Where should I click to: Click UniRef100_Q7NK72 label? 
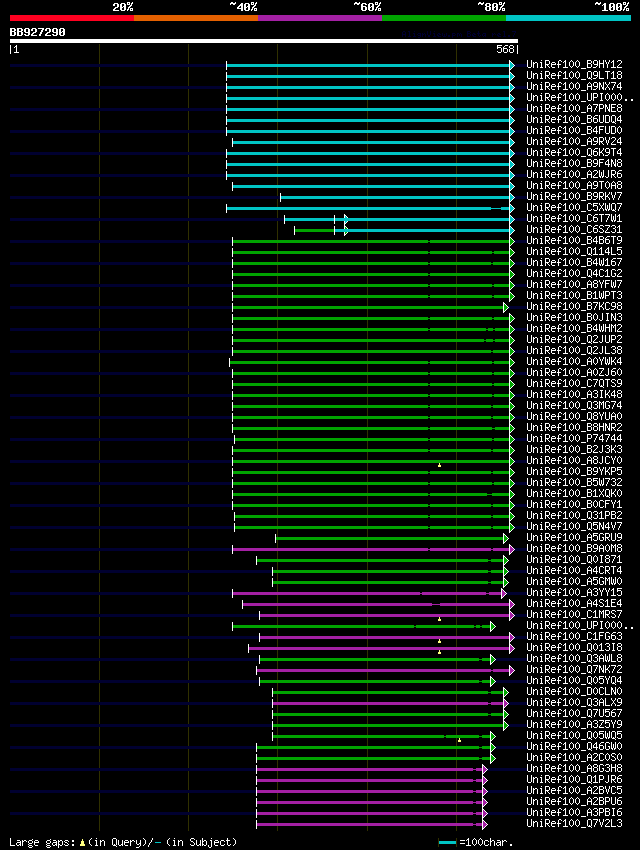574,669
